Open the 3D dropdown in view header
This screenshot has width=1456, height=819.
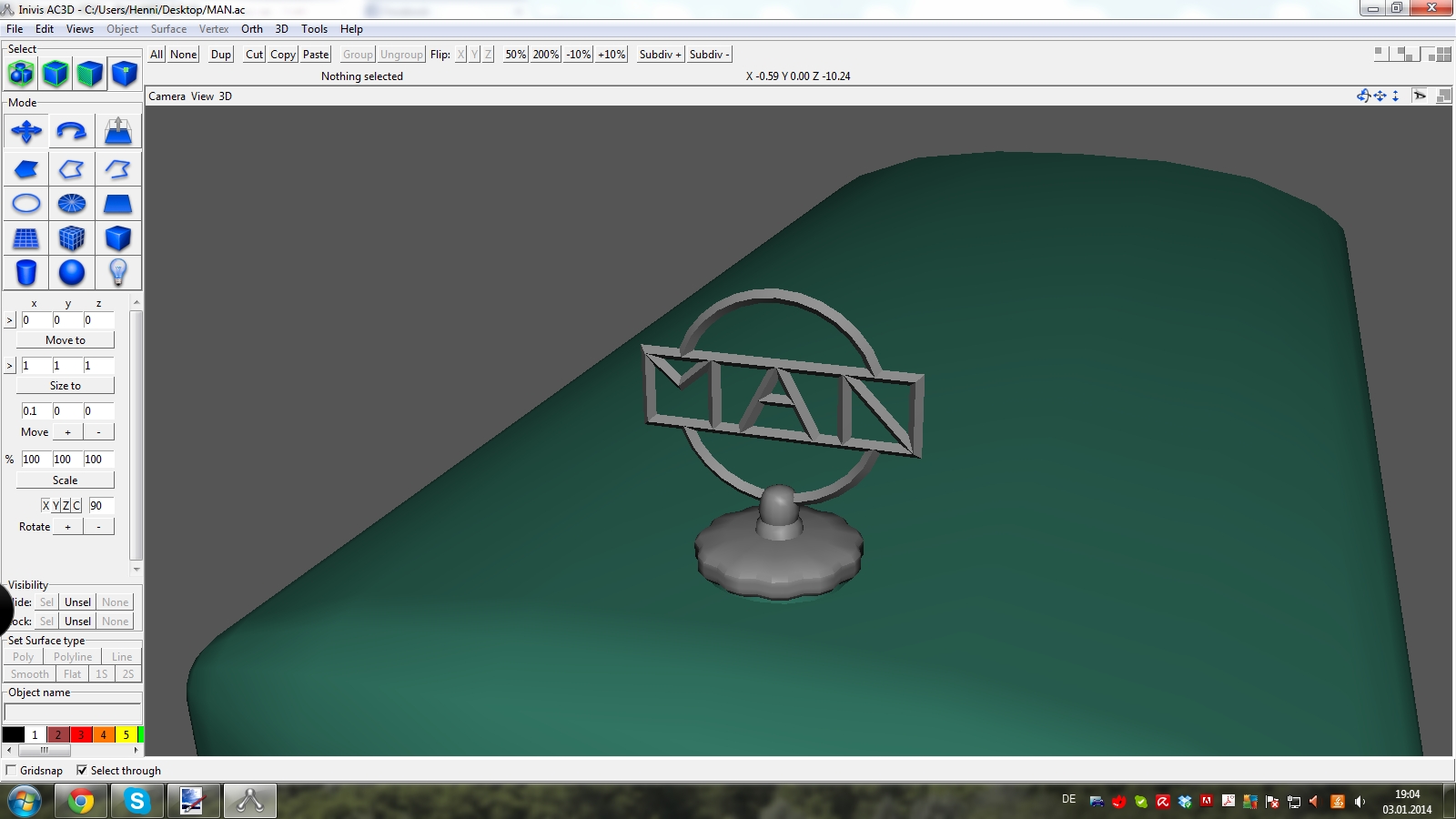[x=225, y=96]
